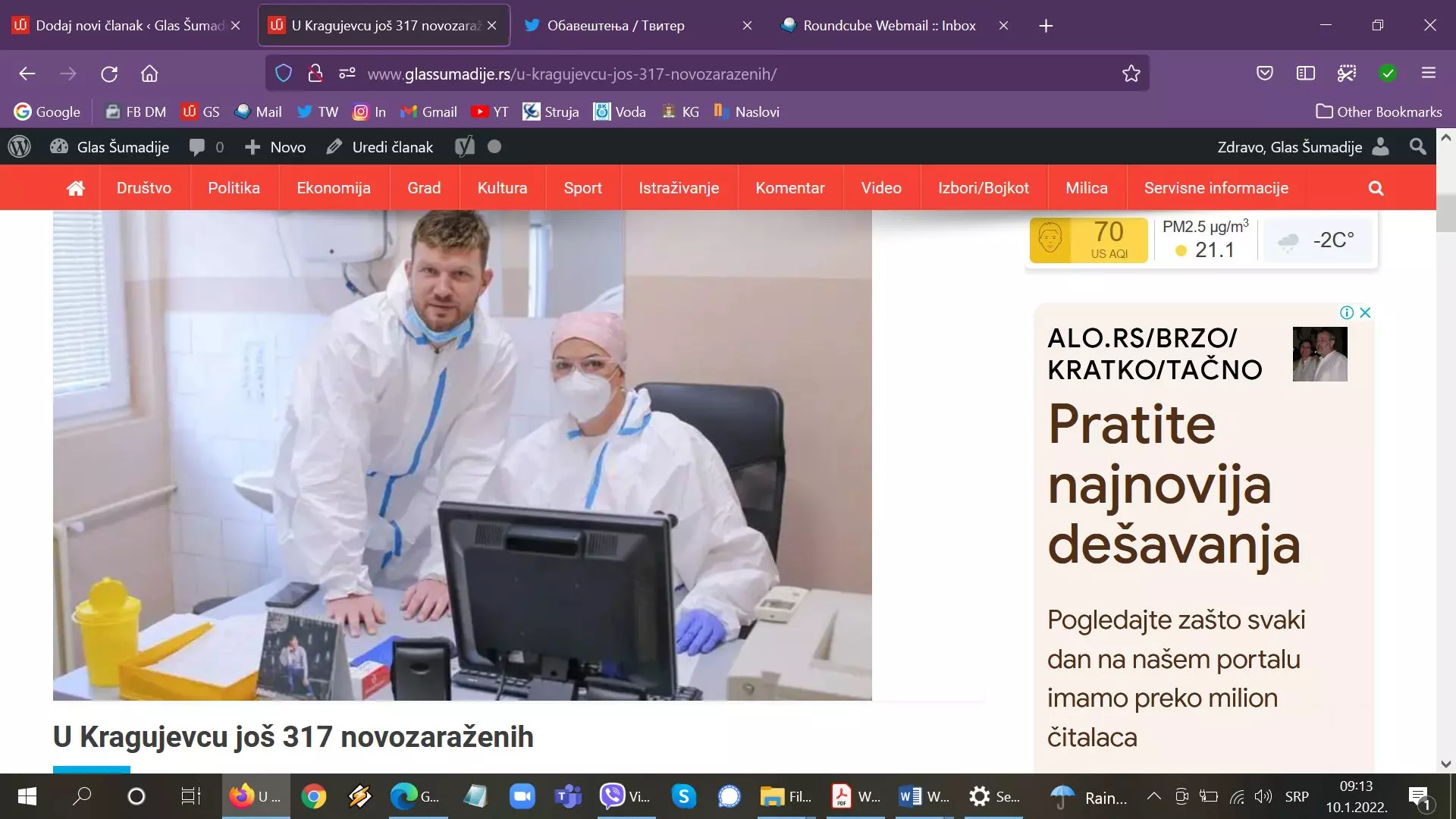This screenshot has width=1456, height=819.
Task: Show hidden system tray icons chevron
Action: pyautogui.click(x=1153, y=796)
